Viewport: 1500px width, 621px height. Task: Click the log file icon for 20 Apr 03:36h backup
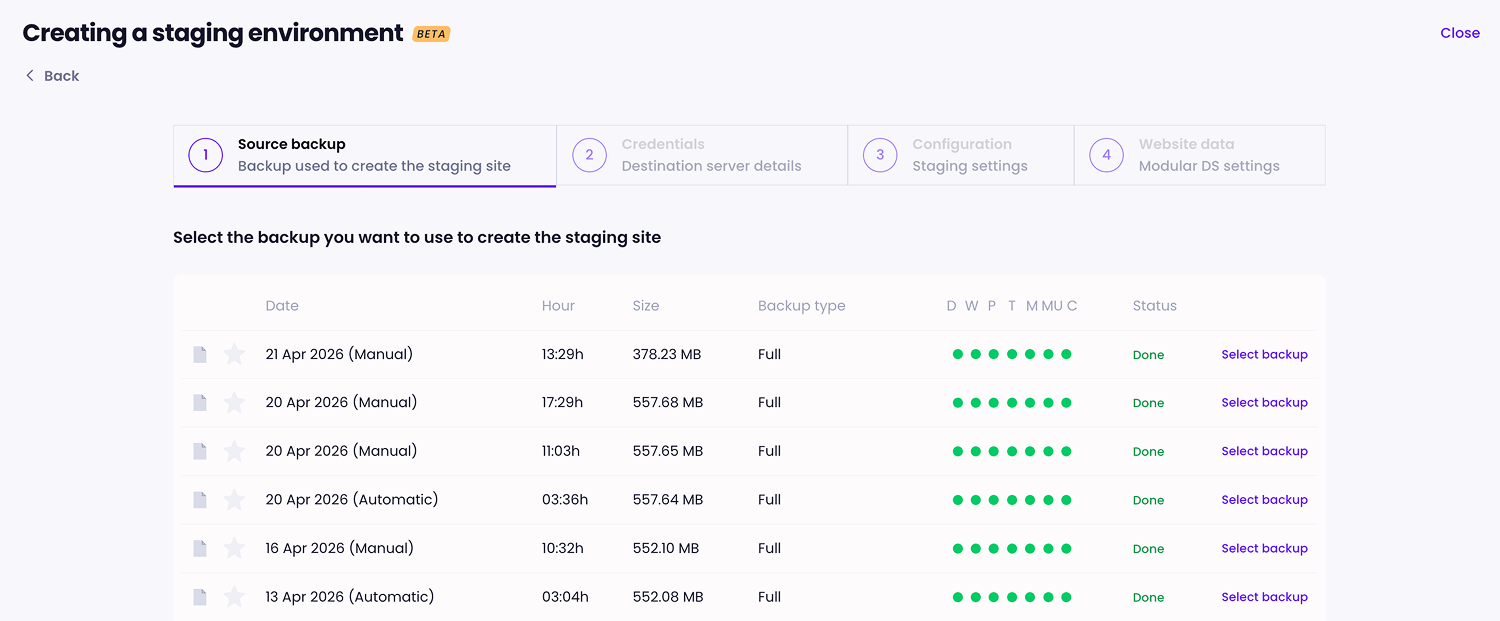coord(200,499)
